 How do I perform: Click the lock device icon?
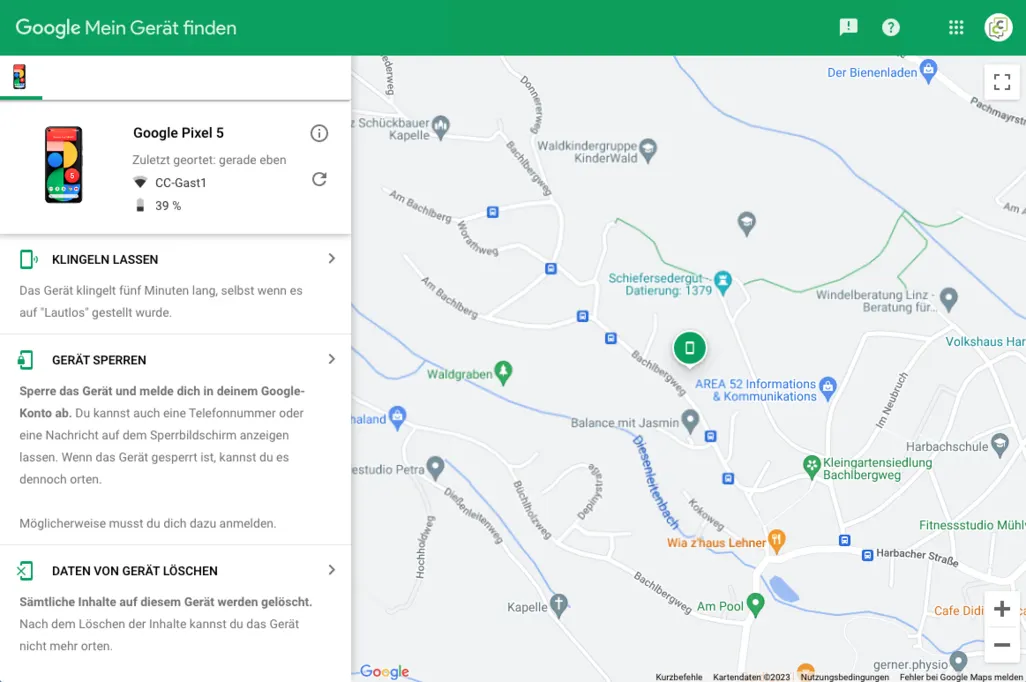(x=26, y=359)
